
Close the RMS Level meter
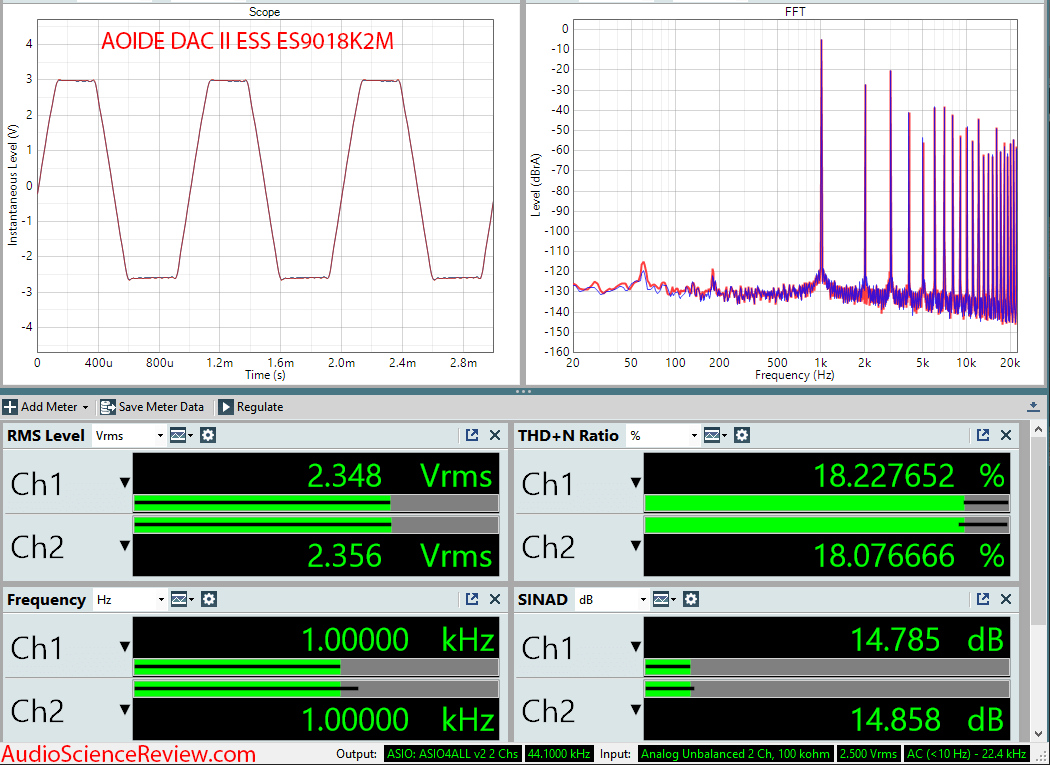click(x=495, y=435)
